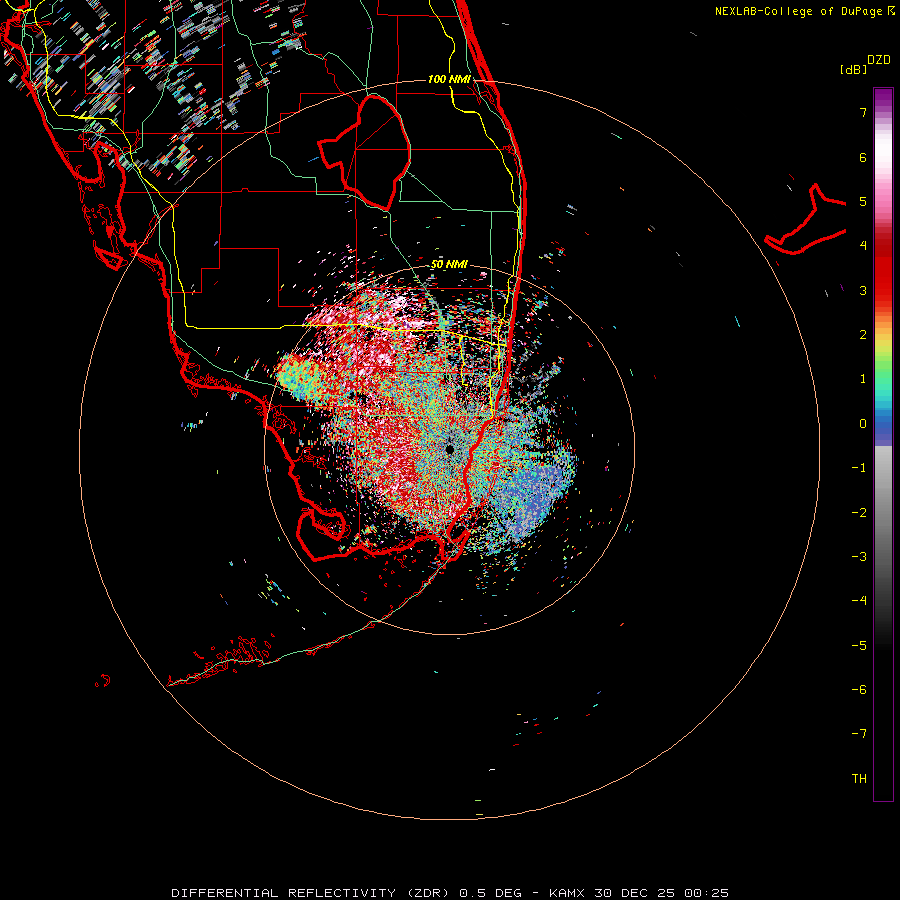The width and height of the screenshot is (900, 900).
Task: Click the 4 value on the color scale
Action: tap(863, 246)
